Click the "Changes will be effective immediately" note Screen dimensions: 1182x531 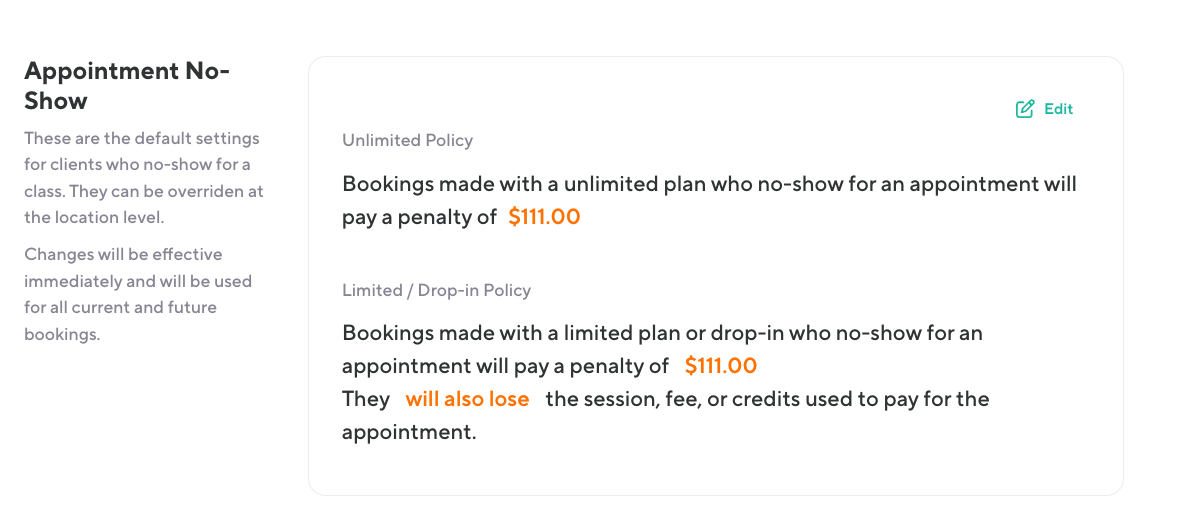123,254
